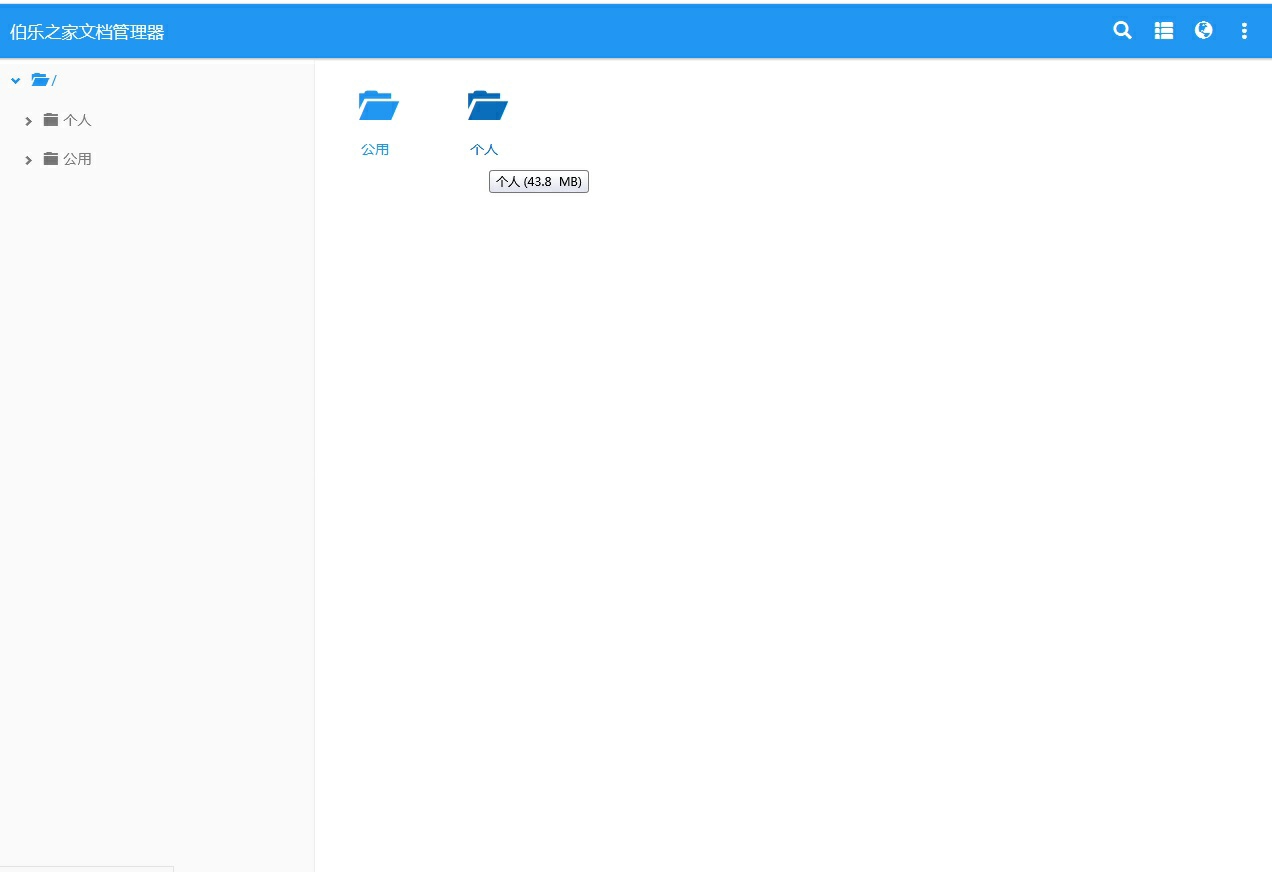Click empty area of the file pane
Image resolution: width=1272 pixels, height=872 pixels.
tap(790, 500)
